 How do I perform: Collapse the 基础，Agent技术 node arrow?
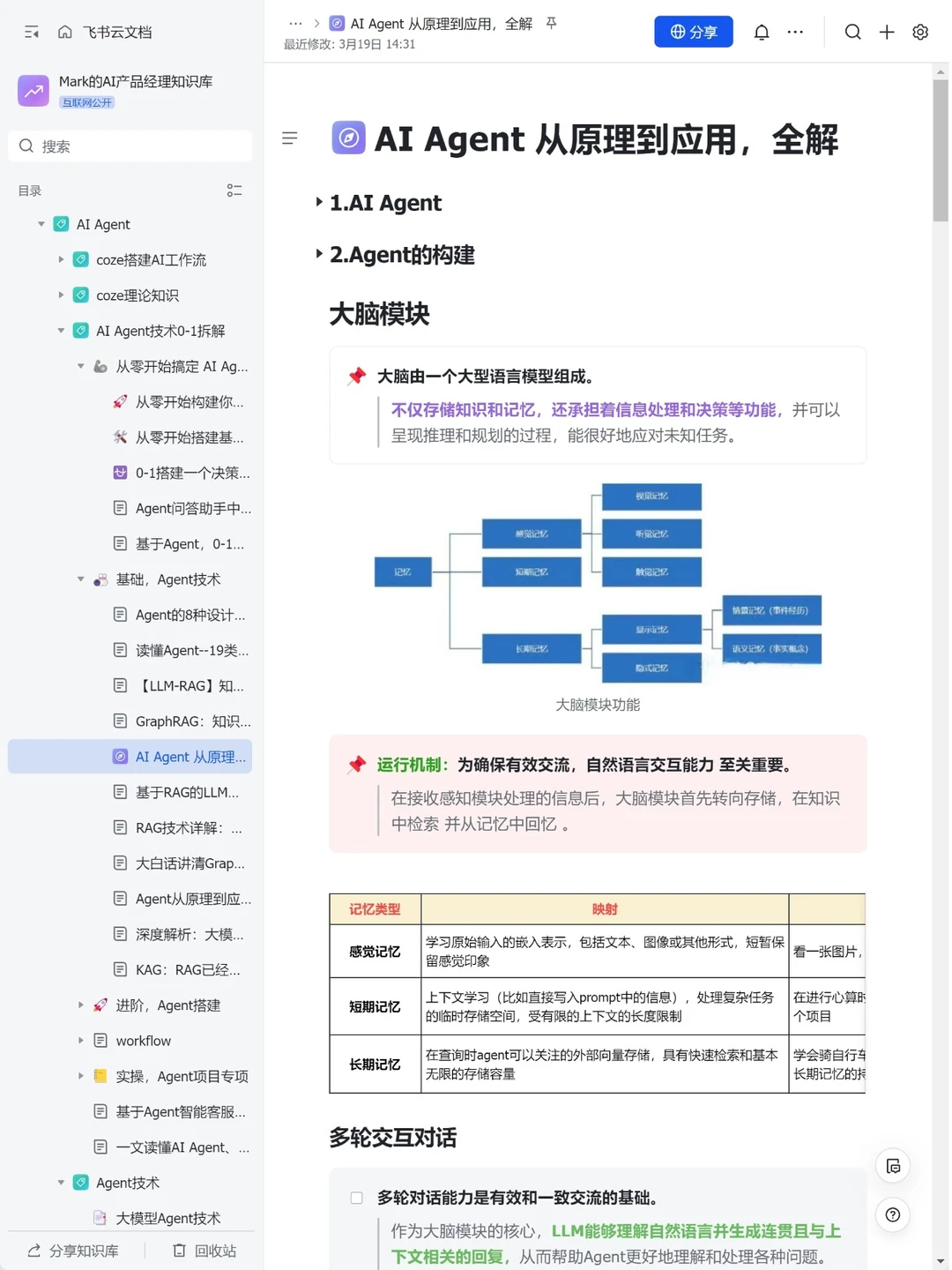pos(80,579)
